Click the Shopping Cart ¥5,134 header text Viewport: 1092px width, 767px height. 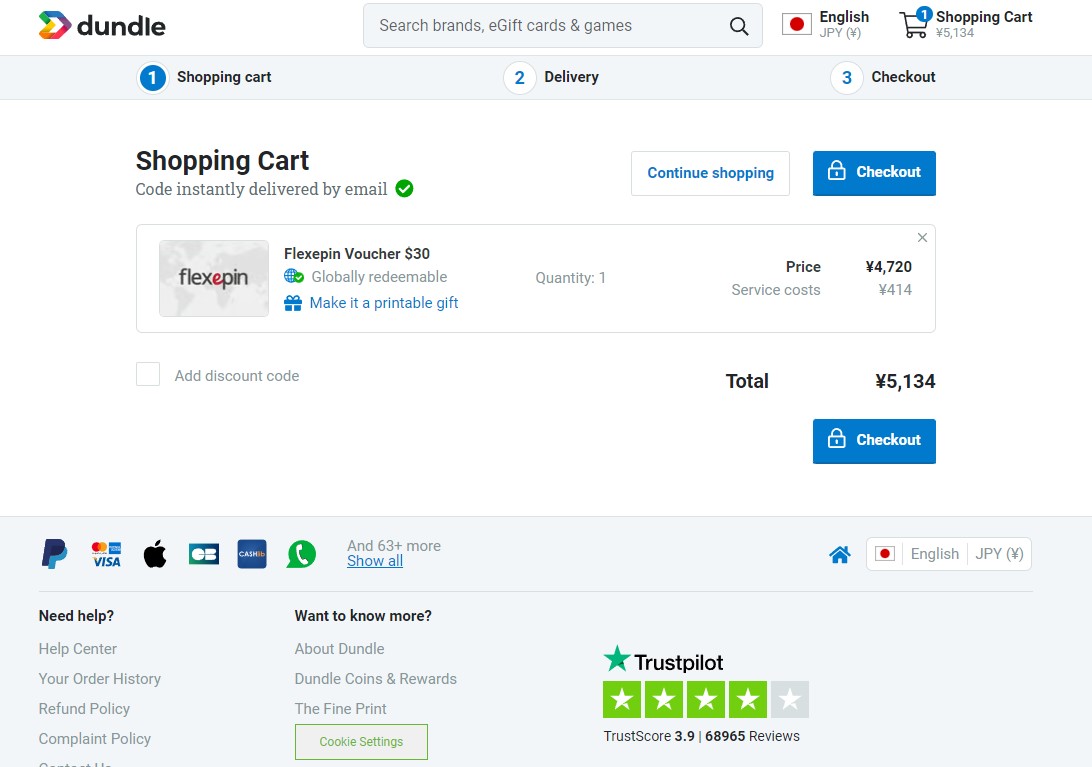pos(983,24)
